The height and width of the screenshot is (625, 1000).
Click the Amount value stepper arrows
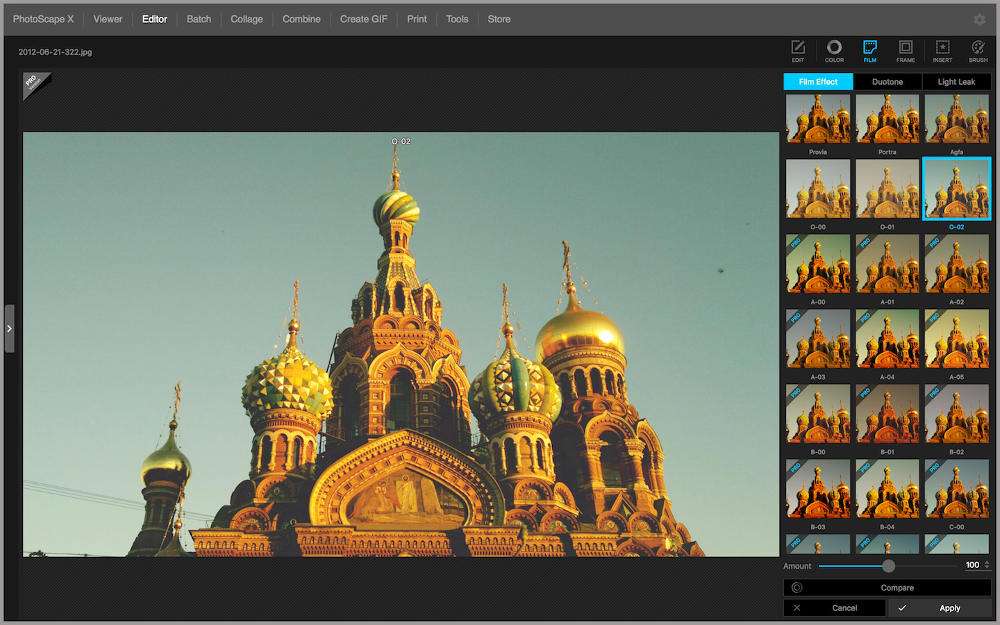tap(987, 566)
